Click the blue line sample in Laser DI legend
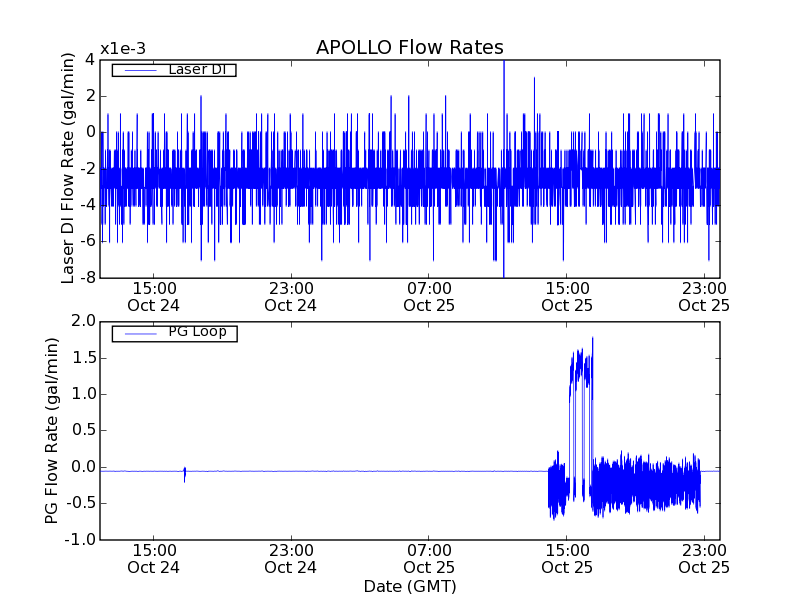 click(x=138, y=70)
